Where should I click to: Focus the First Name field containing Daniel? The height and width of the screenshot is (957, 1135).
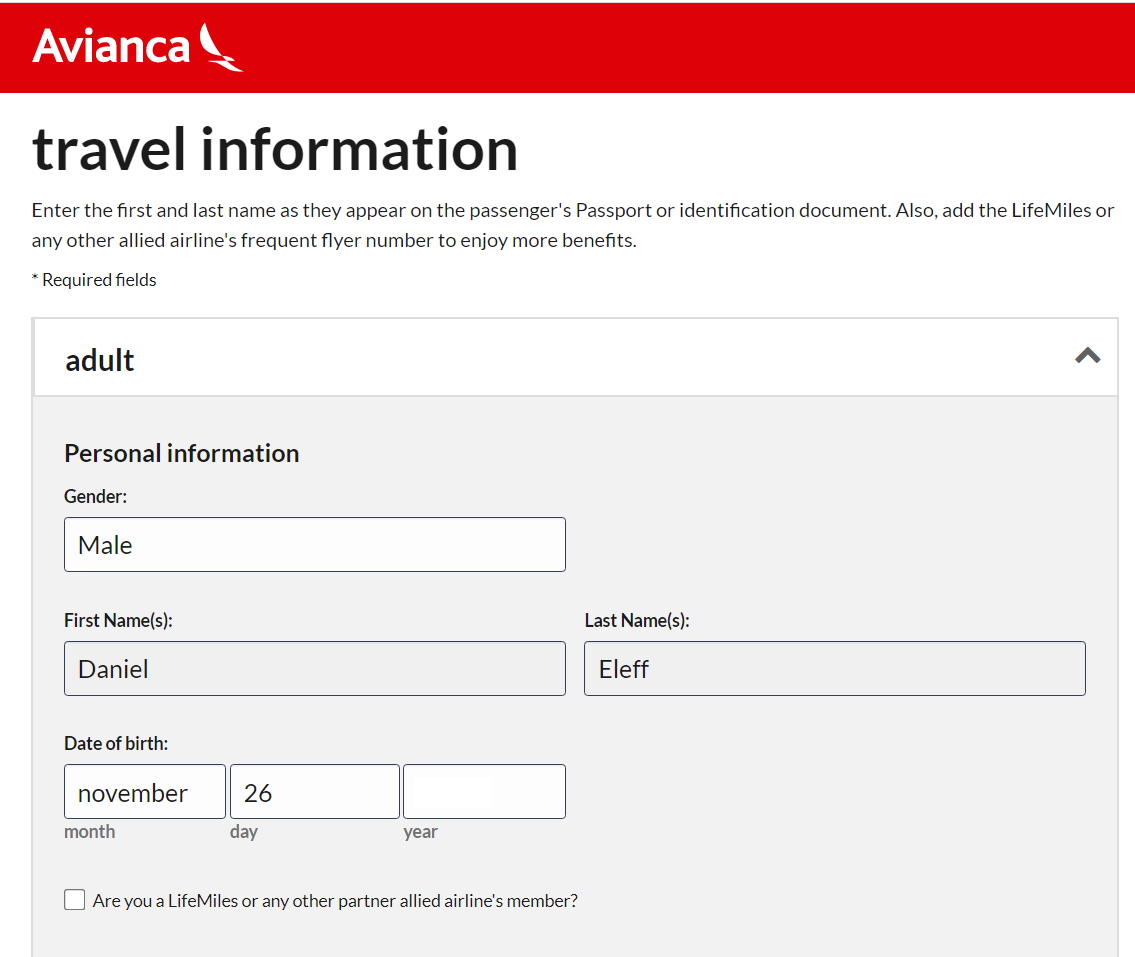point(315,668)
